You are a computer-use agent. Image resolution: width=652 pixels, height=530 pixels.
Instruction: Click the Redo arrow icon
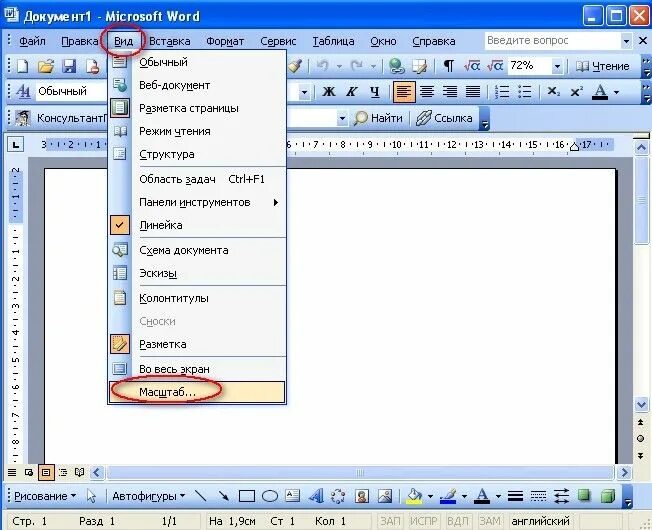pyautogui.click(x=357, y=66)
